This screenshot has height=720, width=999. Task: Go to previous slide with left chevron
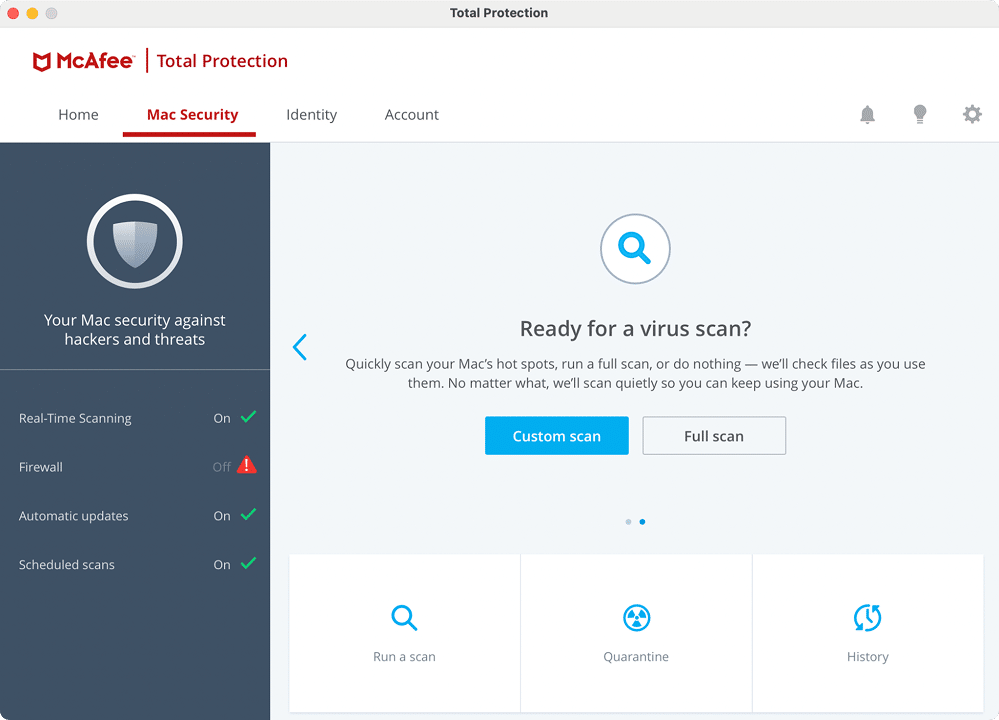point(299,347)
